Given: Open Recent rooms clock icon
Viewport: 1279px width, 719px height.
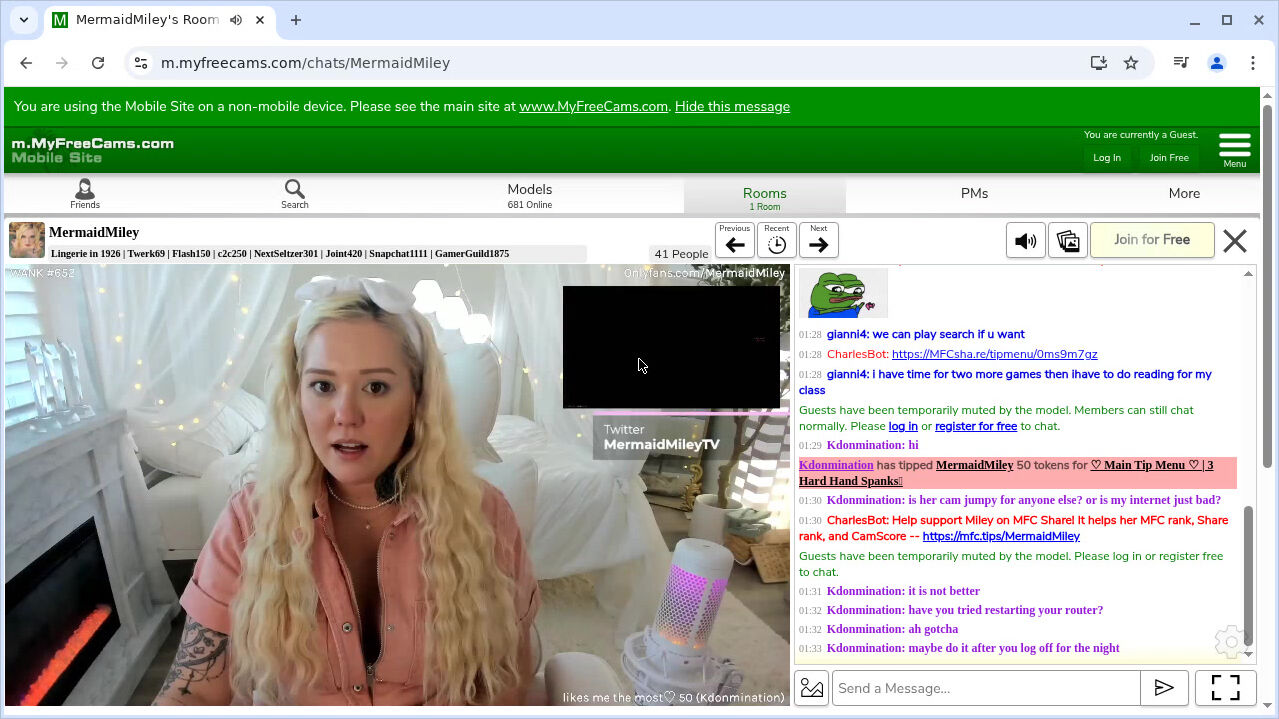Looking at the screenshot, I should coord(777,241).
